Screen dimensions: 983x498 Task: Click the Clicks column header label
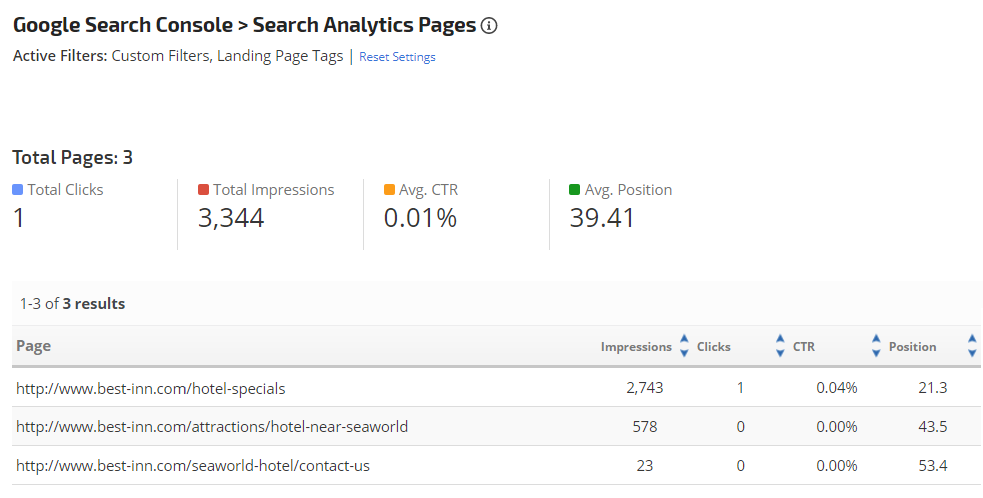(714, 347)
